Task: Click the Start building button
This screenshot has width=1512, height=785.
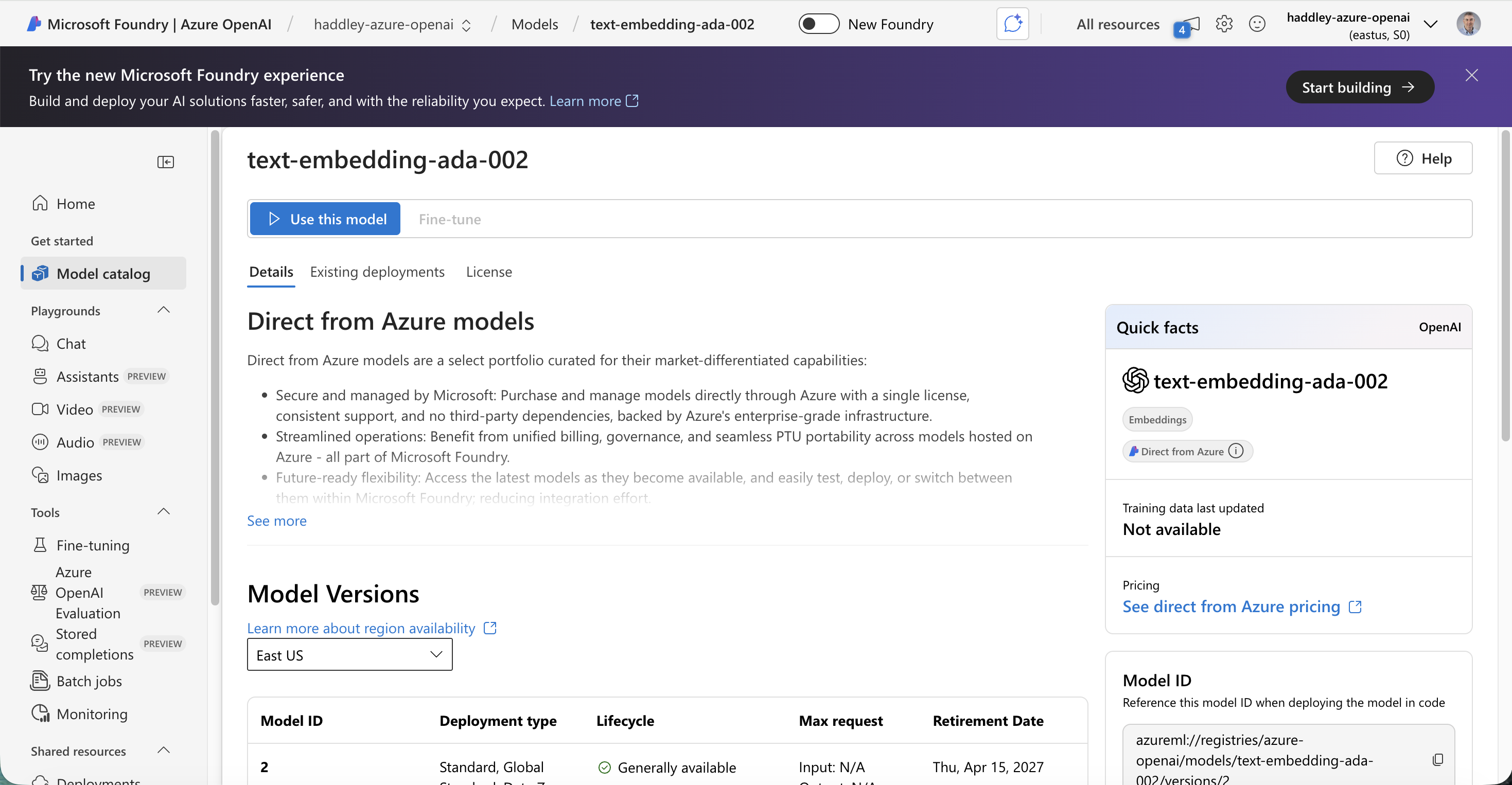Action: 1360,87
